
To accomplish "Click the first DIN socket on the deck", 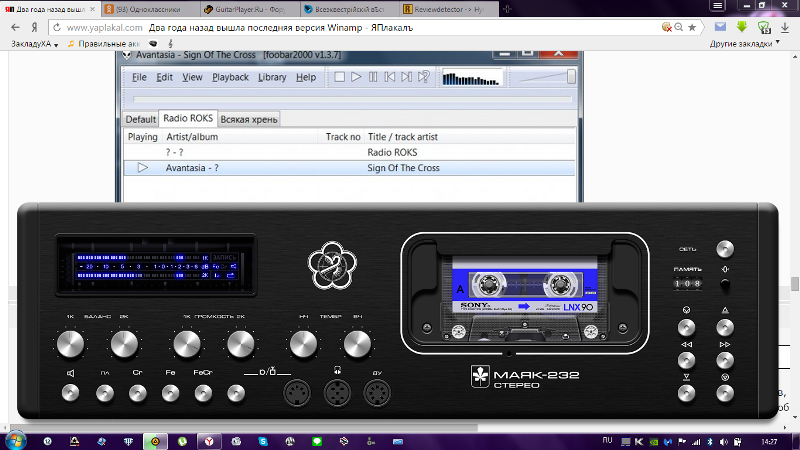I will (x=297, y=393).
